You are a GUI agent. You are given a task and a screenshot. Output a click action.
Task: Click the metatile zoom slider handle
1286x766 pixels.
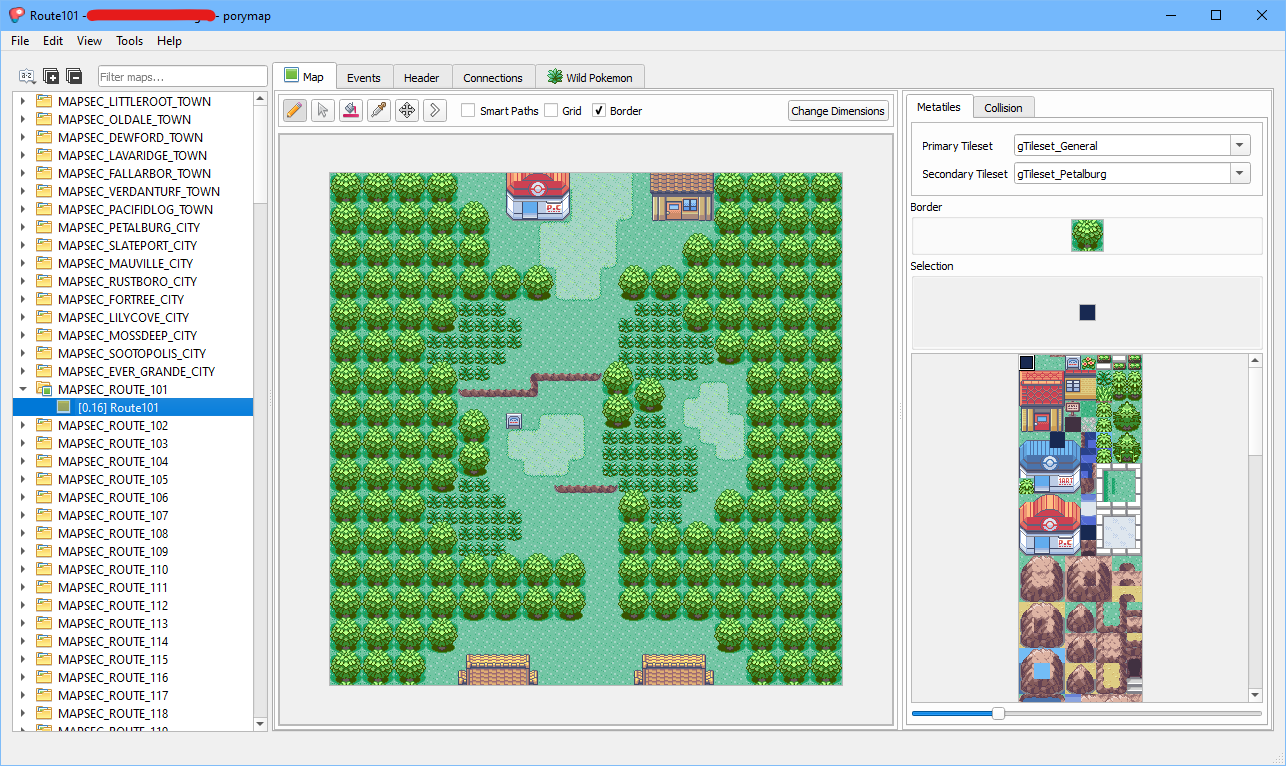pos(998,713)
